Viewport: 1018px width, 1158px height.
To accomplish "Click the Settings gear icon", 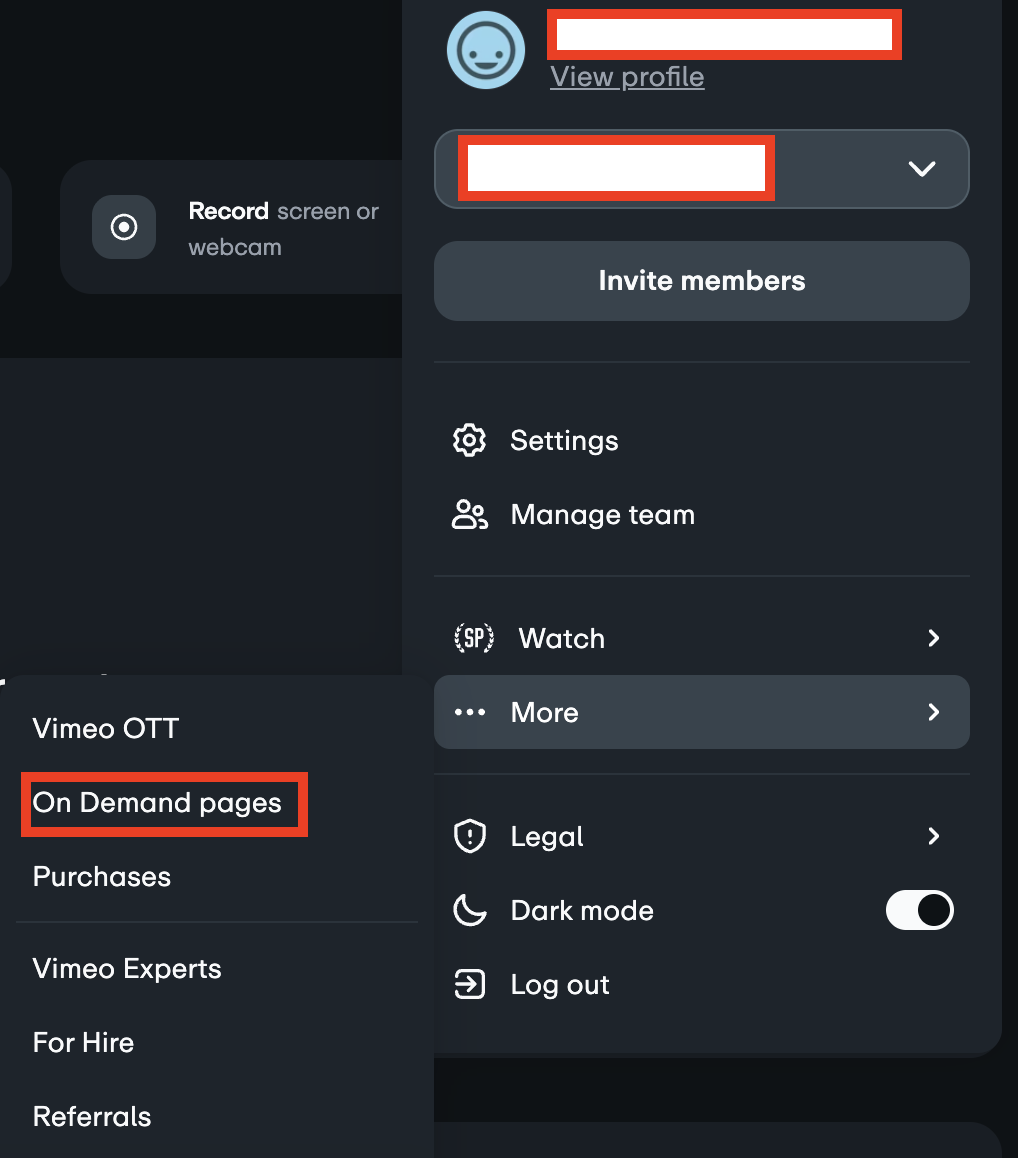I will point(469,441).
